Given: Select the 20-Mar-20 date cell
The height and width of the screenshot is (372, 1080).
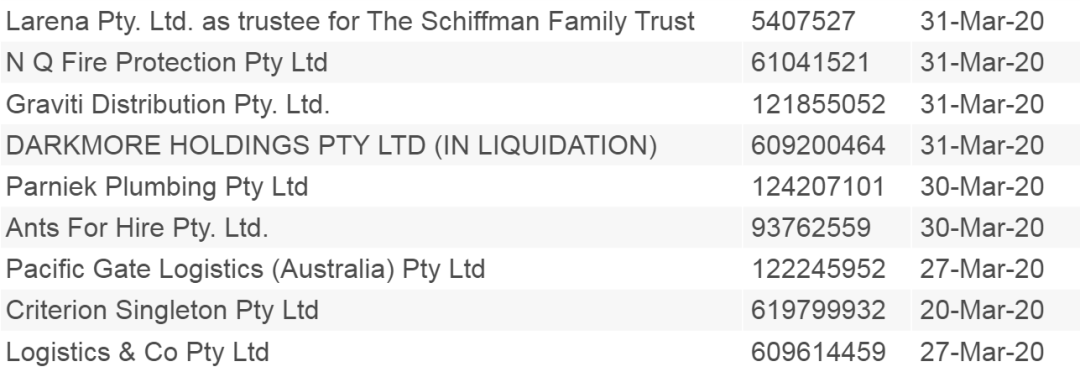Looking at the screenshot, I should point(982,310).
